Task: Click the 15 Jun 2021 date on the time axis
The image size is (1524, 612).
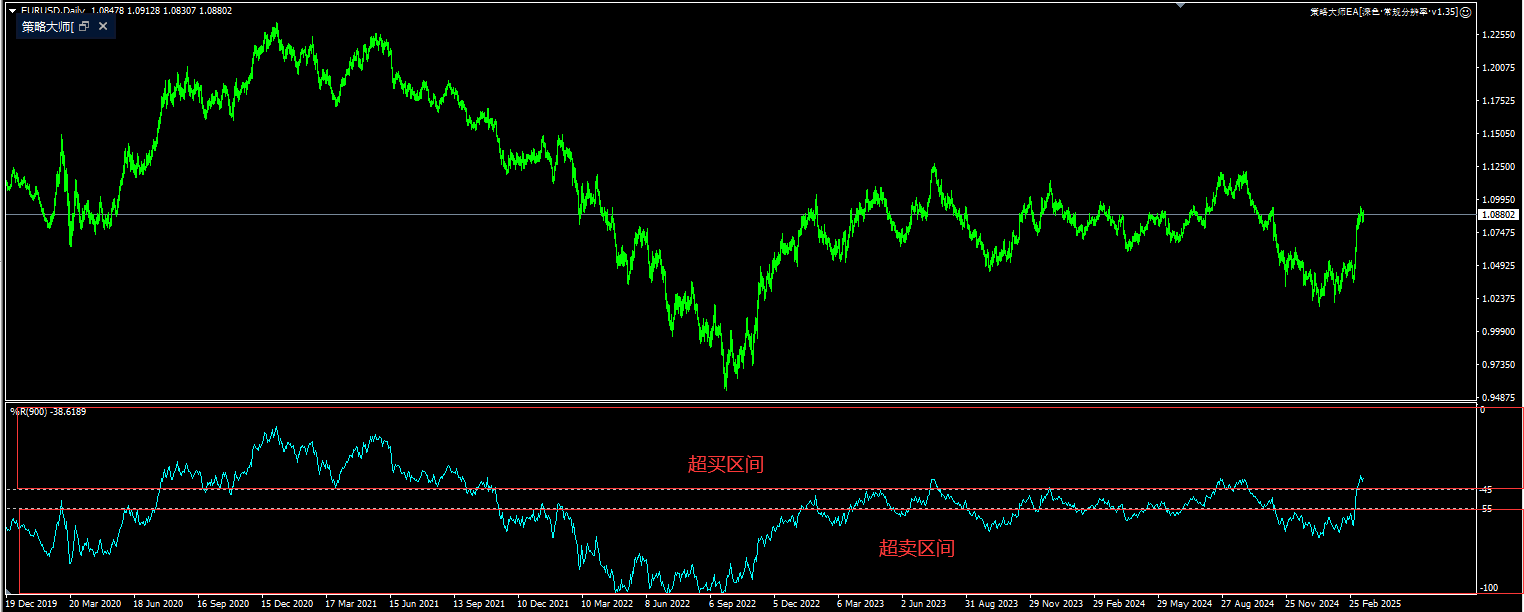Action: click(414, 604)
